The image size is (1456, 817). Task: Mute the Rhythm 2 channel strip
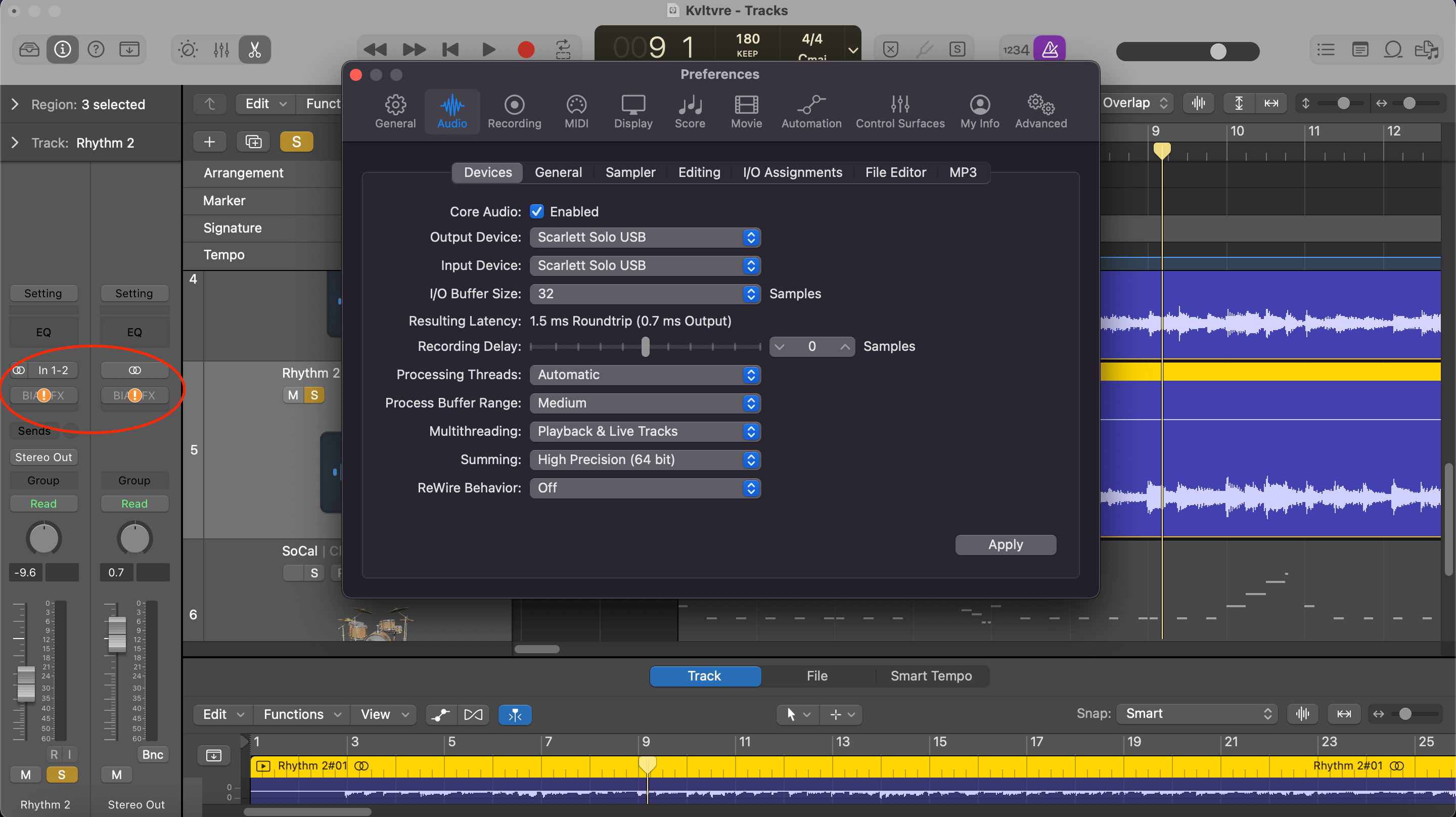(x=25, y=774)
